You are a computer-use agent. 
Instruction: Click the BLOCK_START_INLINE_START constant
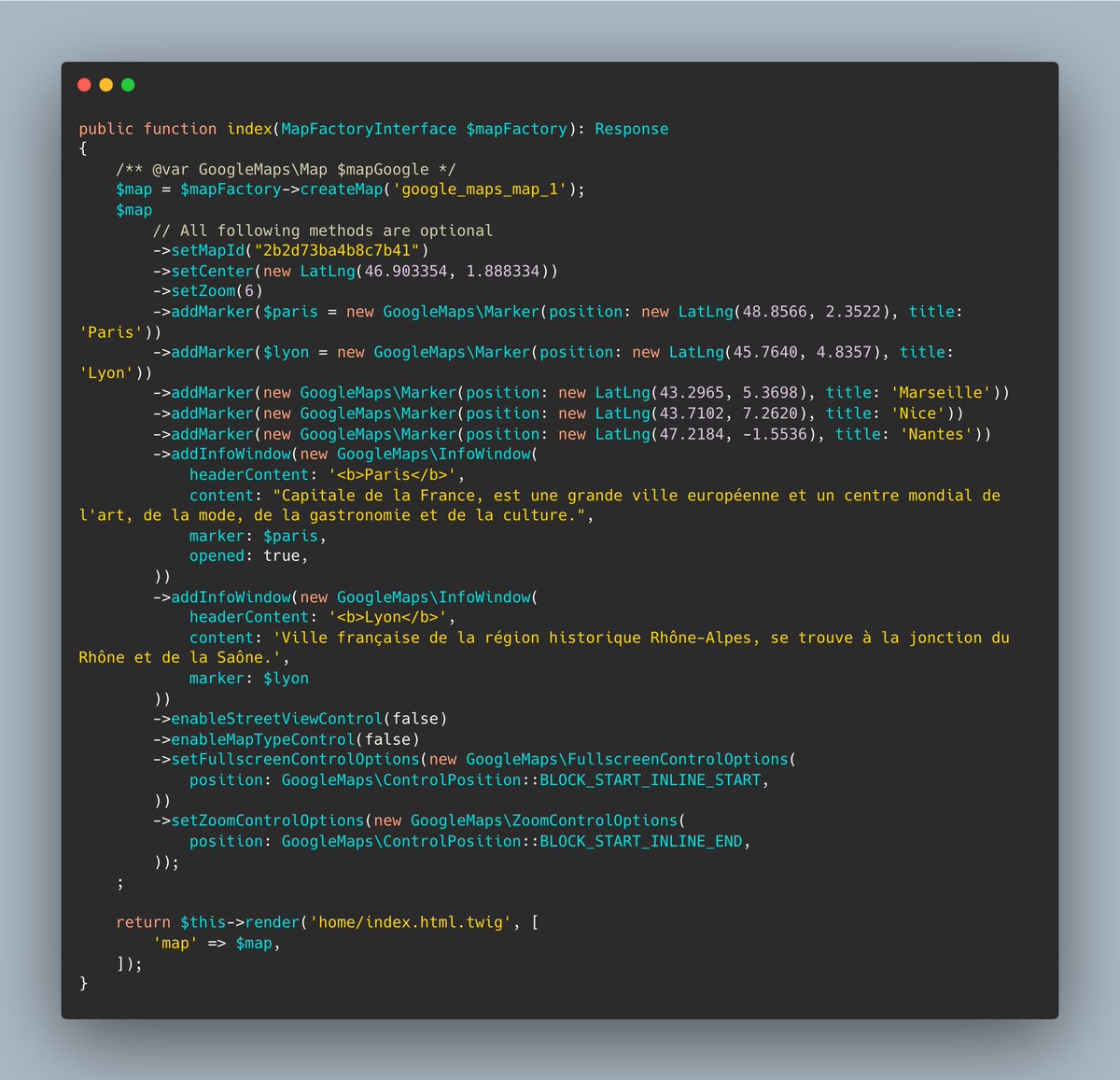coord(651,780)
